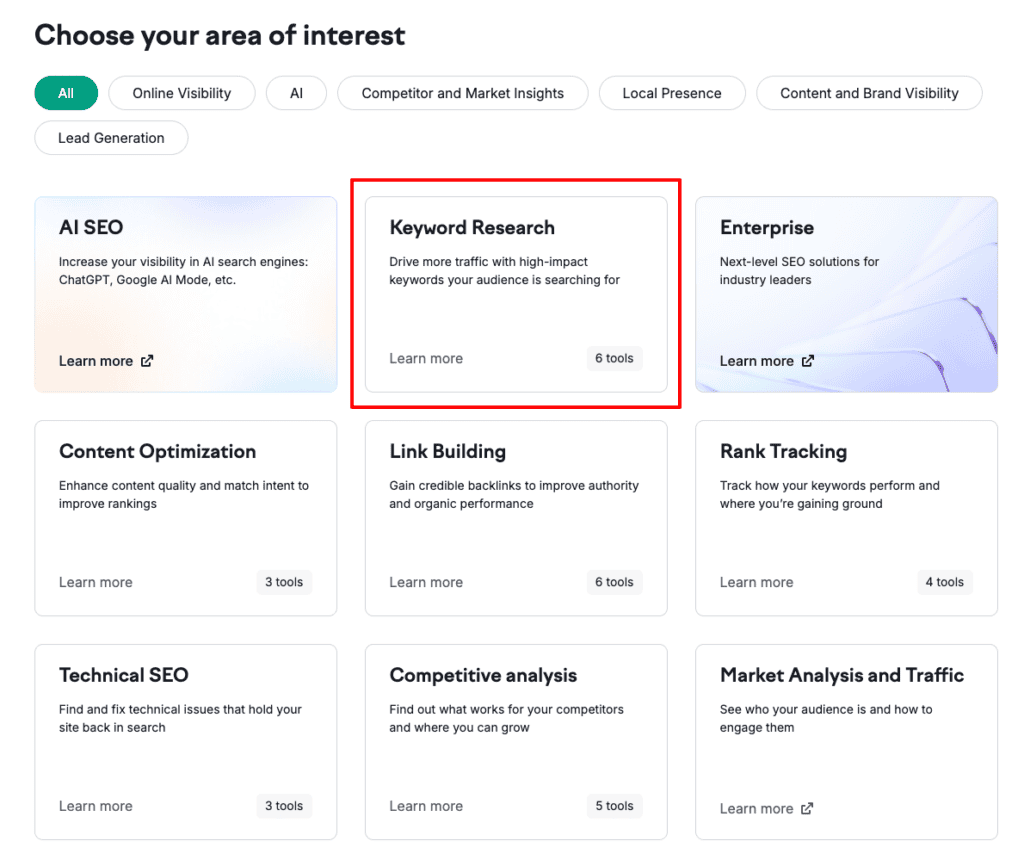Toggle the "AI" filter pill

pyautogui.click(x=296, y=93)
